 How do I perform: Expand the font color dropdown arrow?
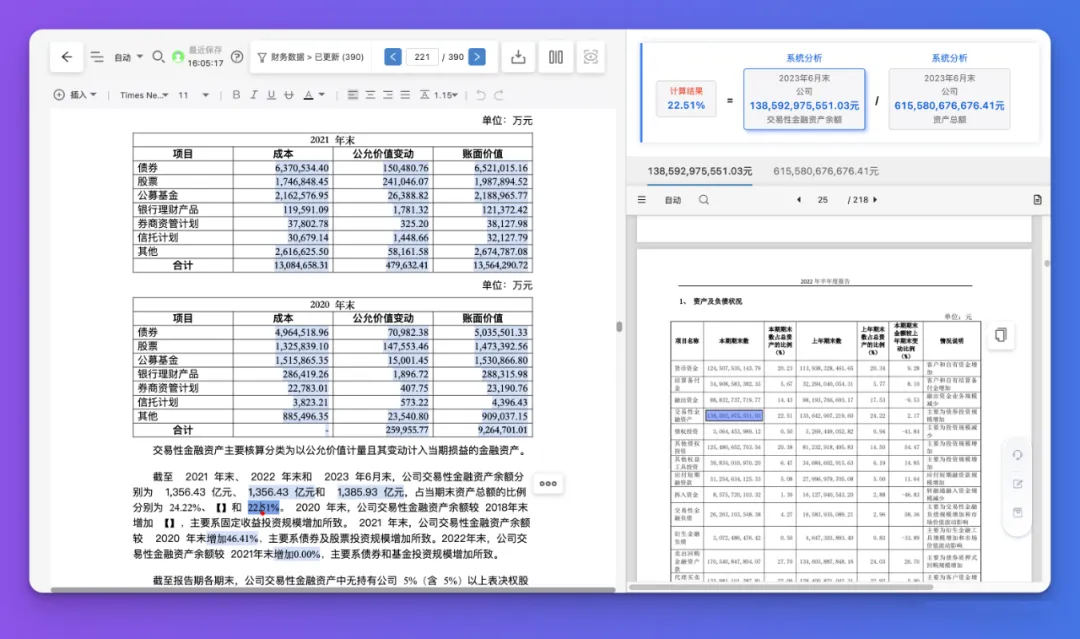[x=322, y=95]
